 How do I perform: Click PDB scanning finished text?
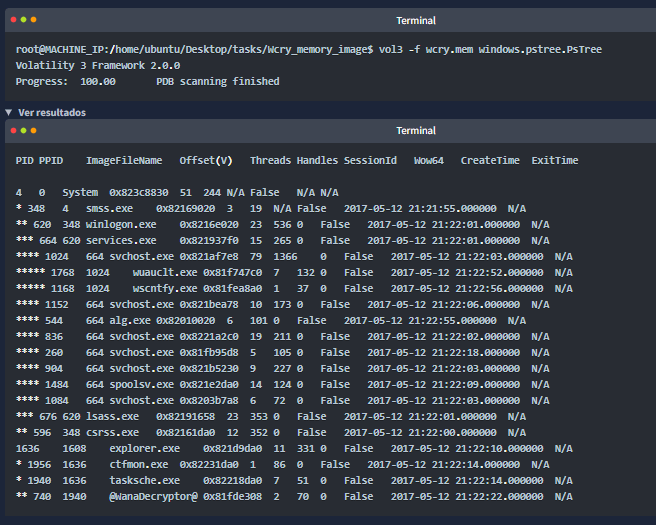coord(218,81)
